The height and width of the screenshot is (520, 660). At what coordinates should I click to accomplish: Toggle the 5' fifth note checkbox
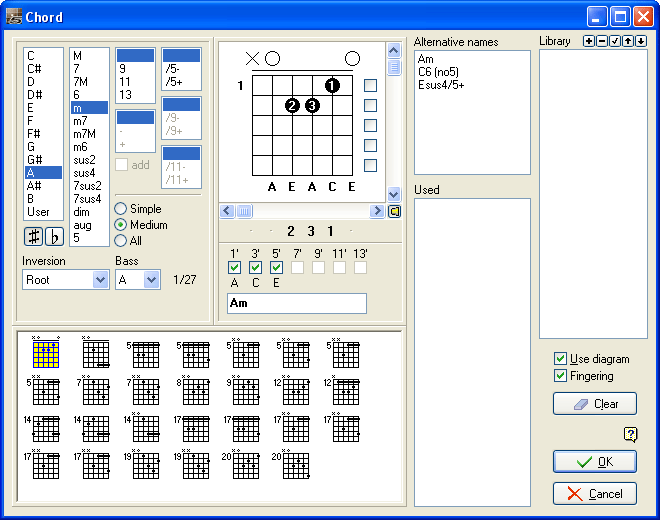pos(276,267)
